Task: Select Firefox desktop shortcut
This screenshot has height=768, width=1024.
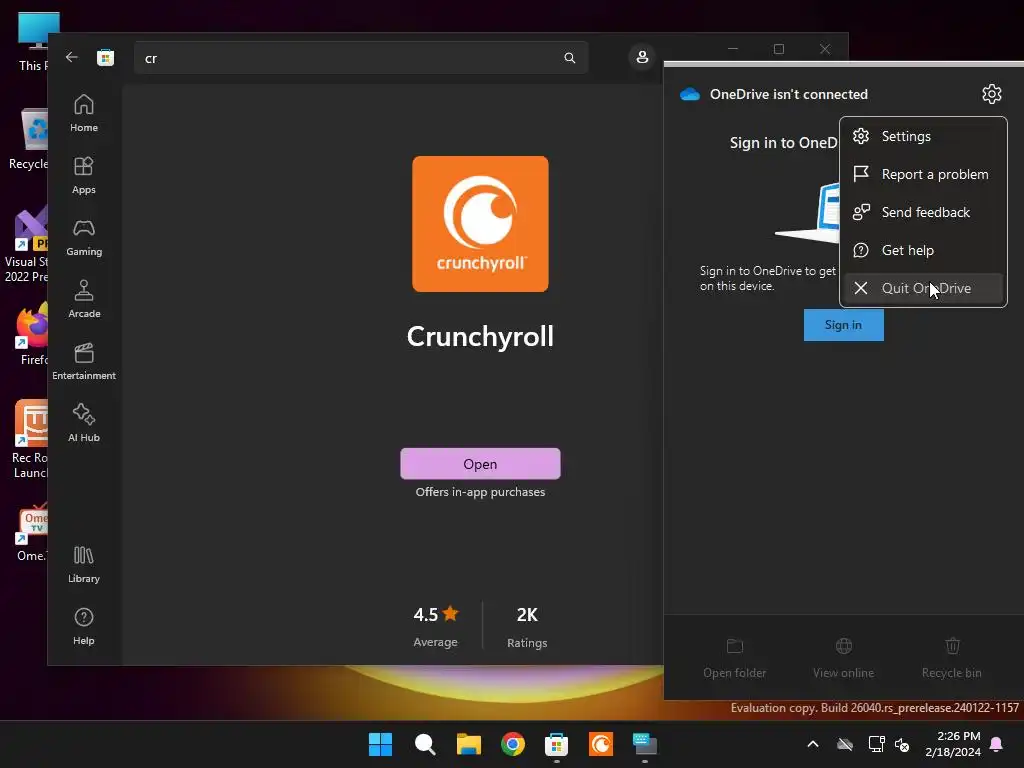Action: [x=33, y=334]
